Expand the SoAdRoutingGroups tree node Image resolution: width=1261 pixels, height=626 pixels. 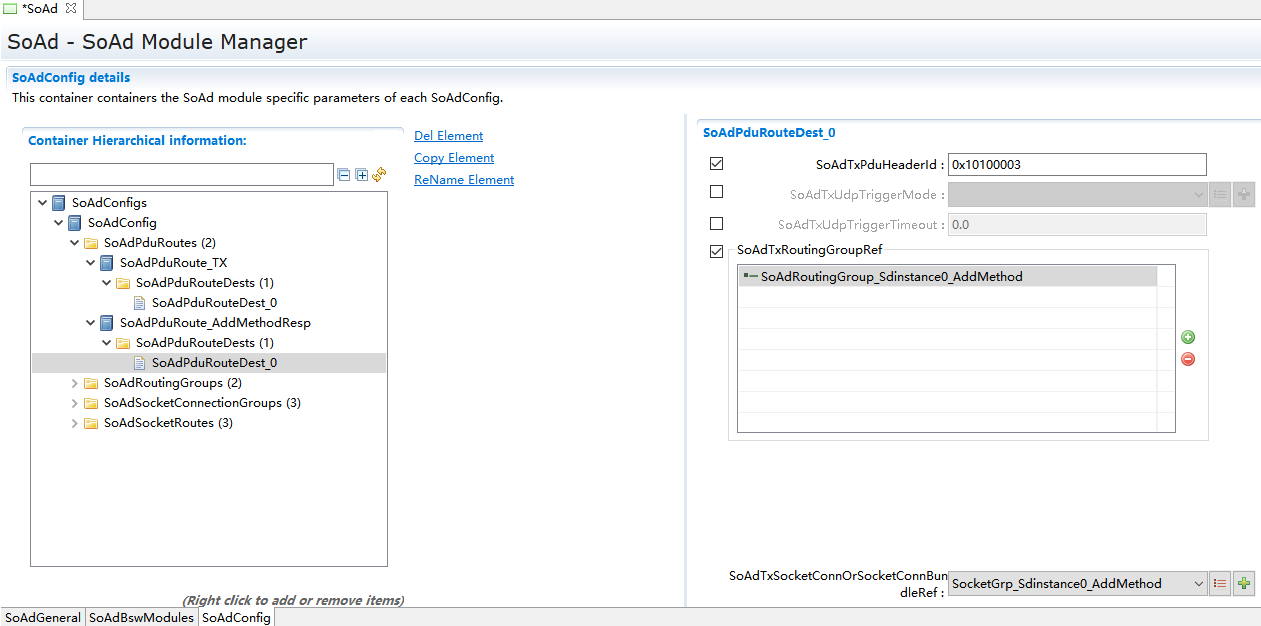click(75, 383)
